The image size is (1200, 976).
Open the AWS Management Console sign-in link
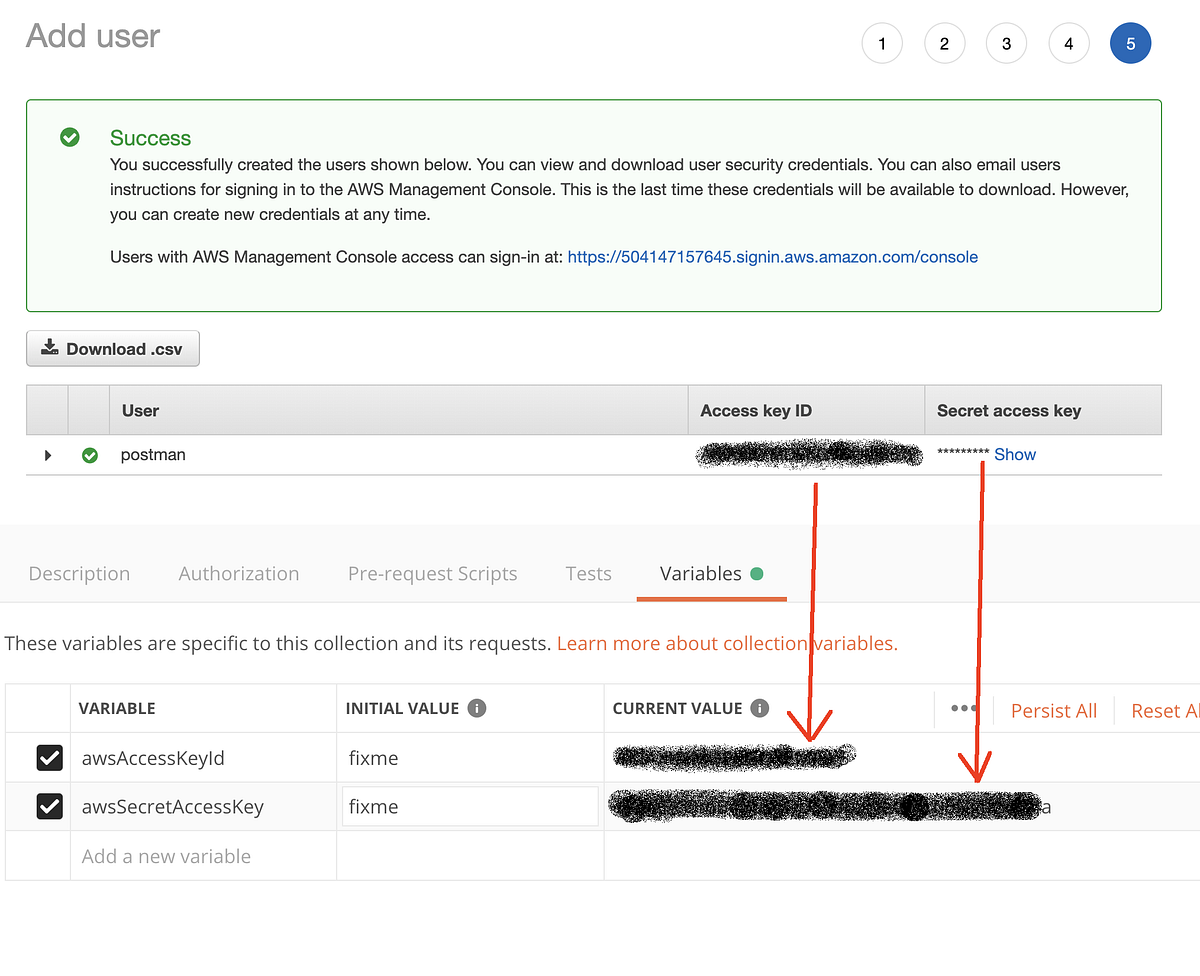tap(772, 257)
